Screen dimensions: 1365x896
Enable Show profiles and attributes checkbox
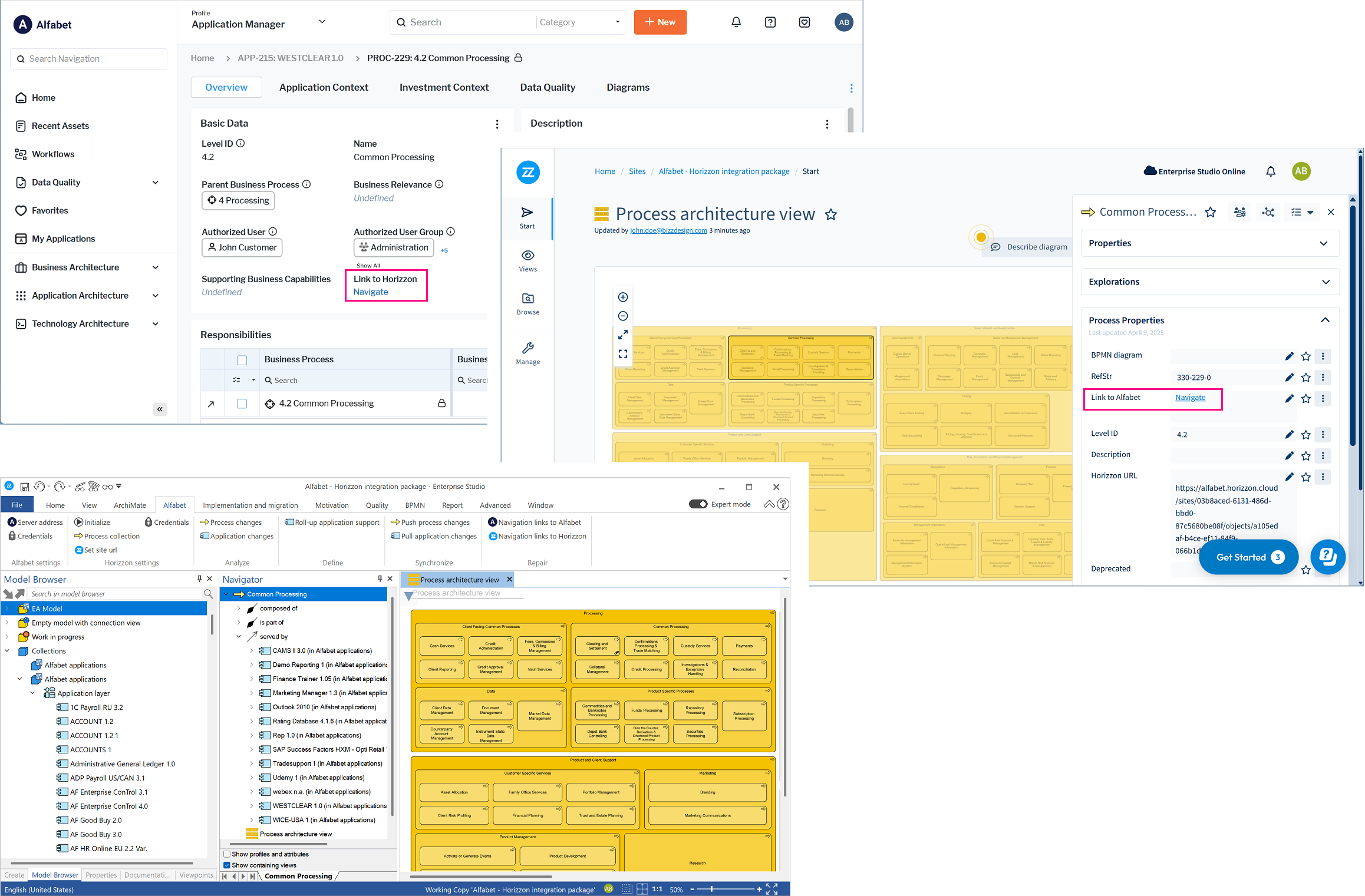point(227,854)
